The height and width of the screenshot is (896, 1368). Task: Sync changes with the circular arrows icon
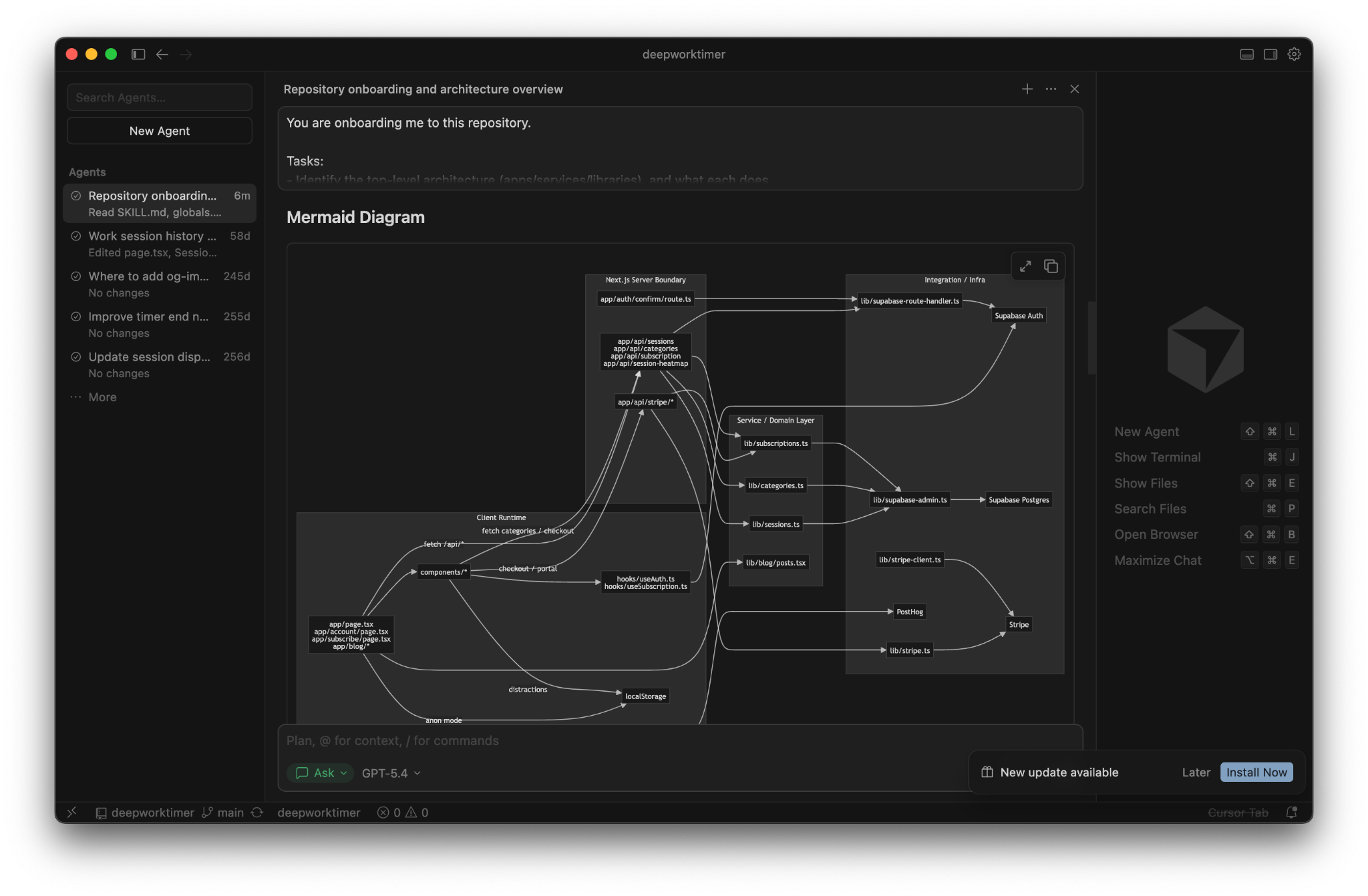[257, 813]
